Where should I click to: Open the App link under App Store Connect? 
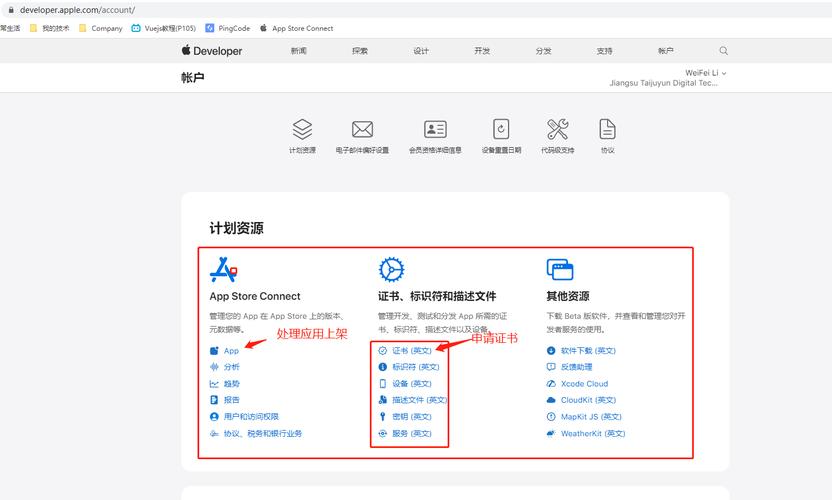[x=231, y=351]
